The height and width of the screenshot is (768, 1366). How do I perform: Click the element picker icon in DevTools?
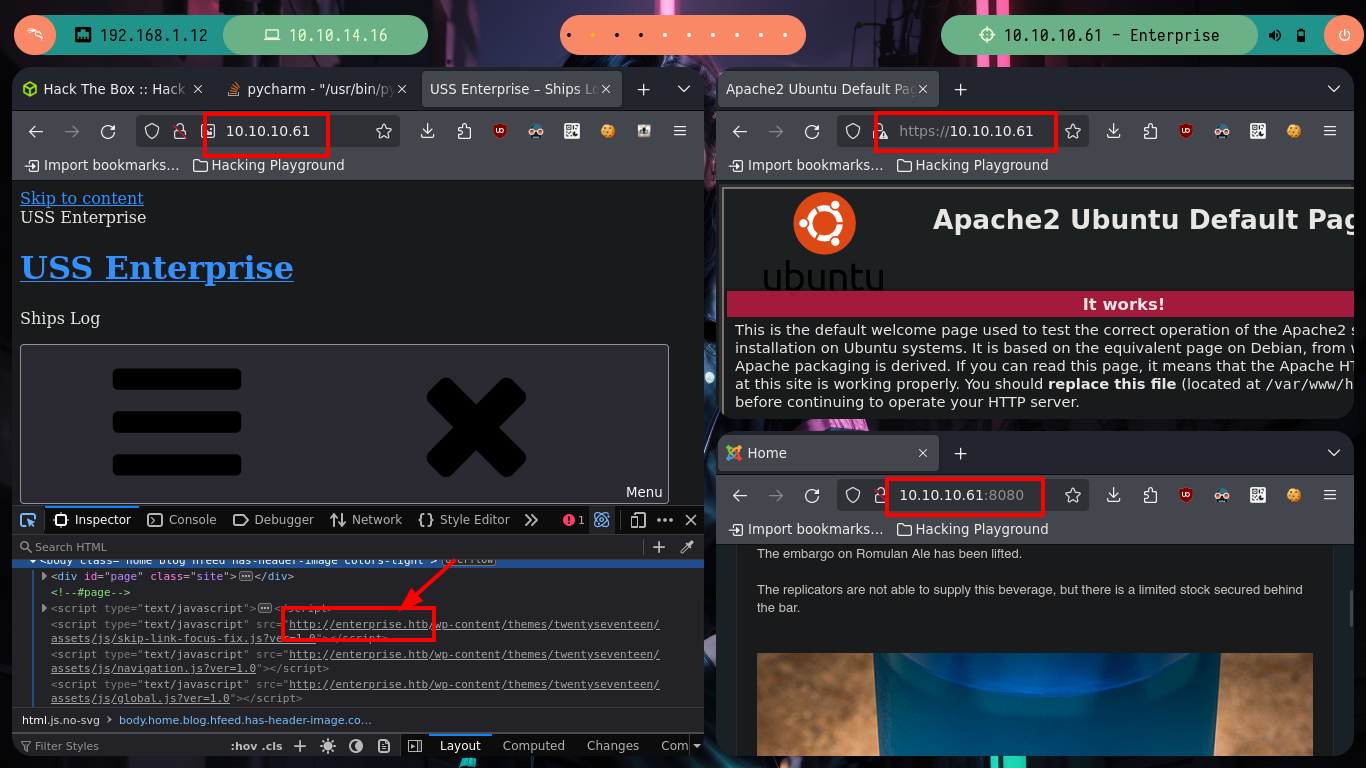(28, 520)
